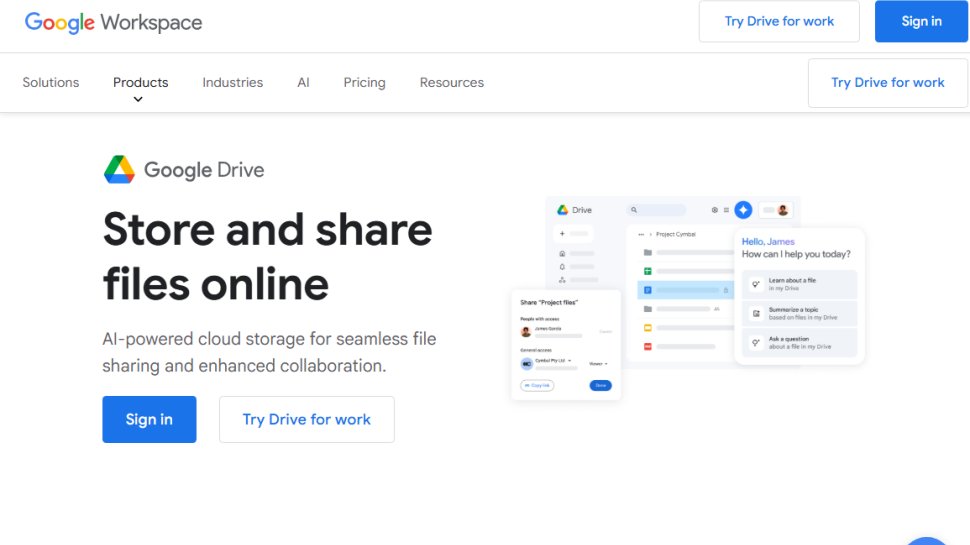Open the Products navigation item
This screenshot has width=970, height=545.
click(140, 82)
